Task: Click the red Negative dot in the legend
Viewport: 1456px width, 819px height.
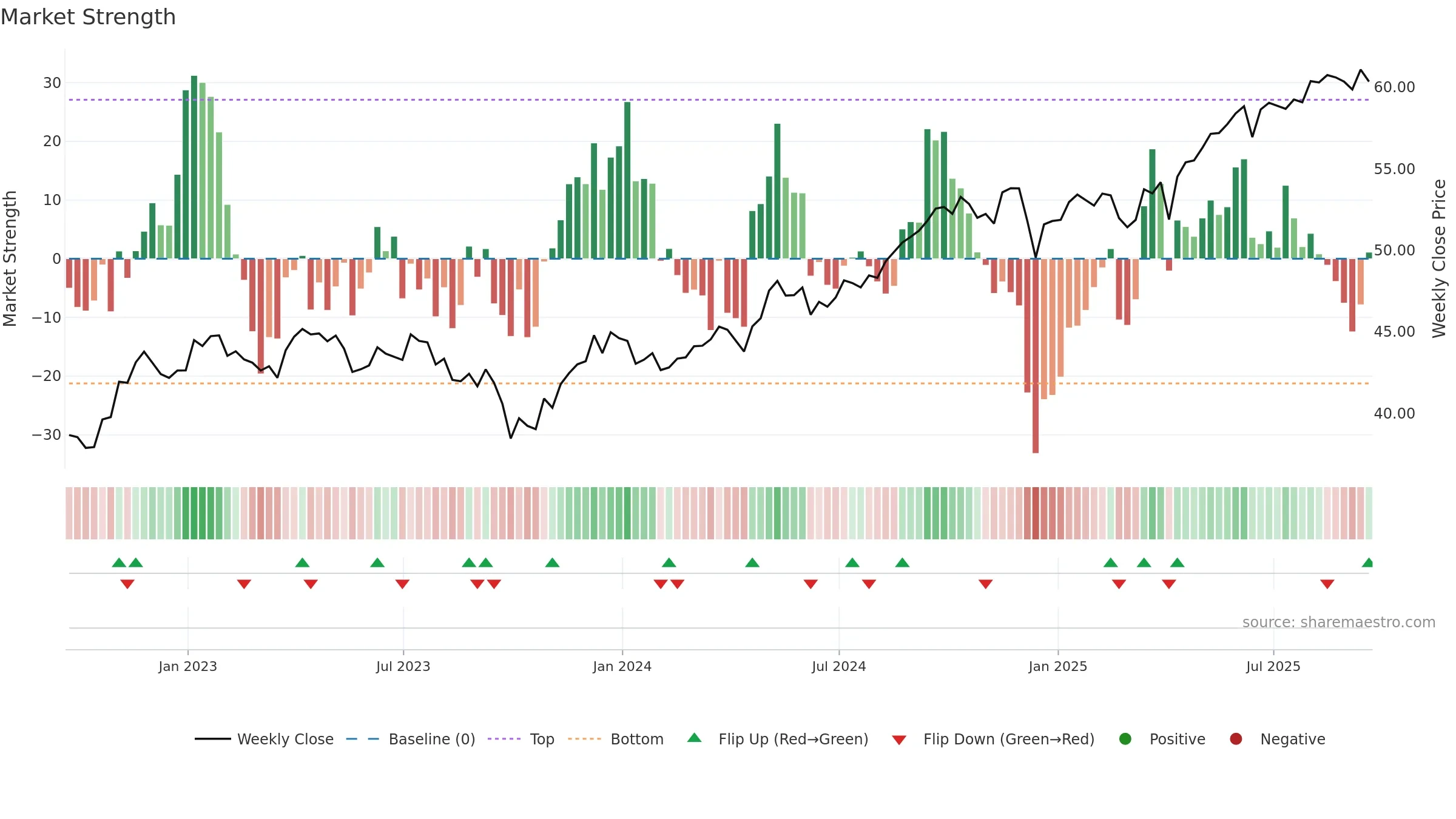Action: 1236,739
